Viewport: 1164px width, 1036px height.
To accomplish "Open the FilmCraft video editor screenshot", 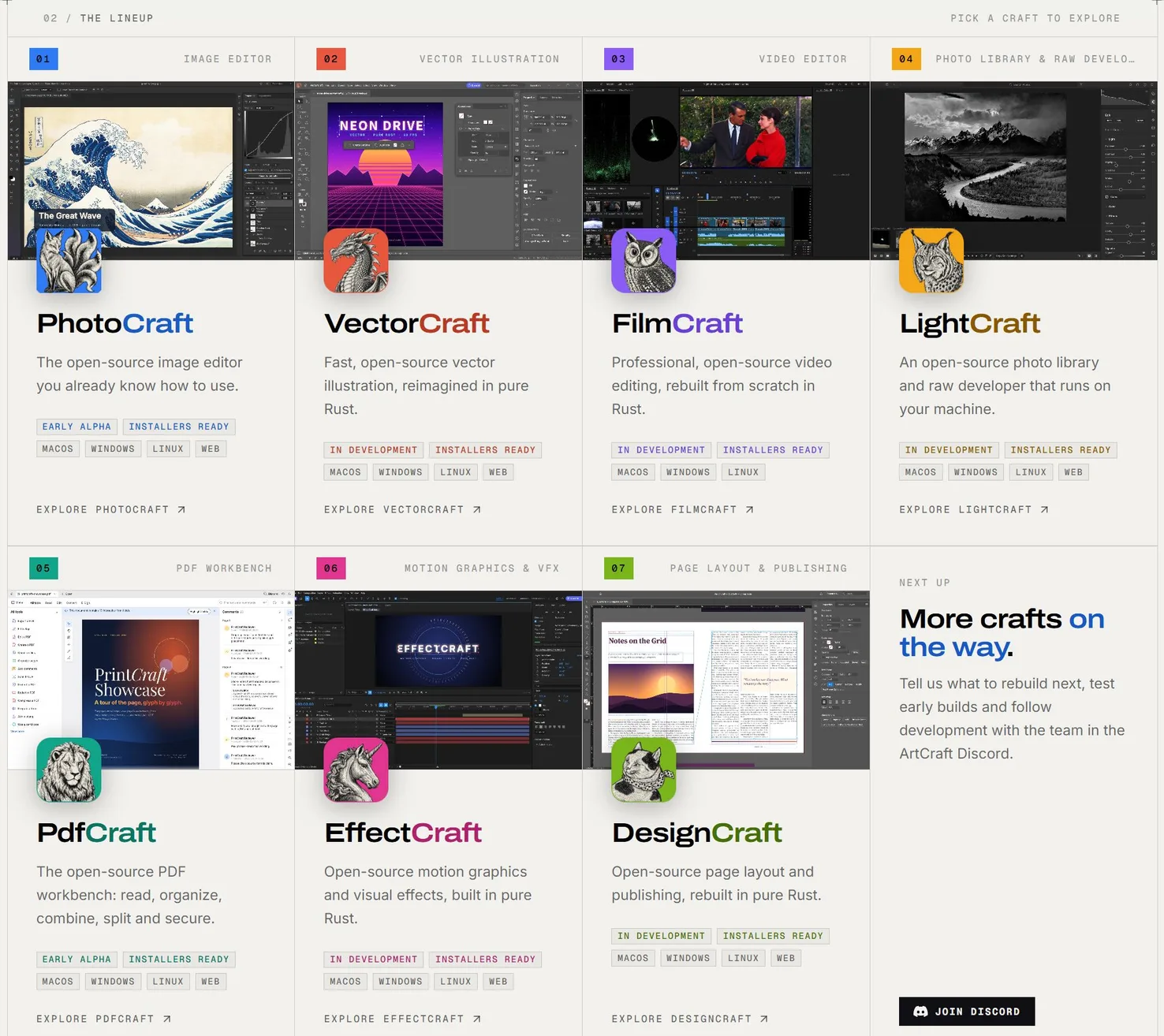I will tap(726, 170).
